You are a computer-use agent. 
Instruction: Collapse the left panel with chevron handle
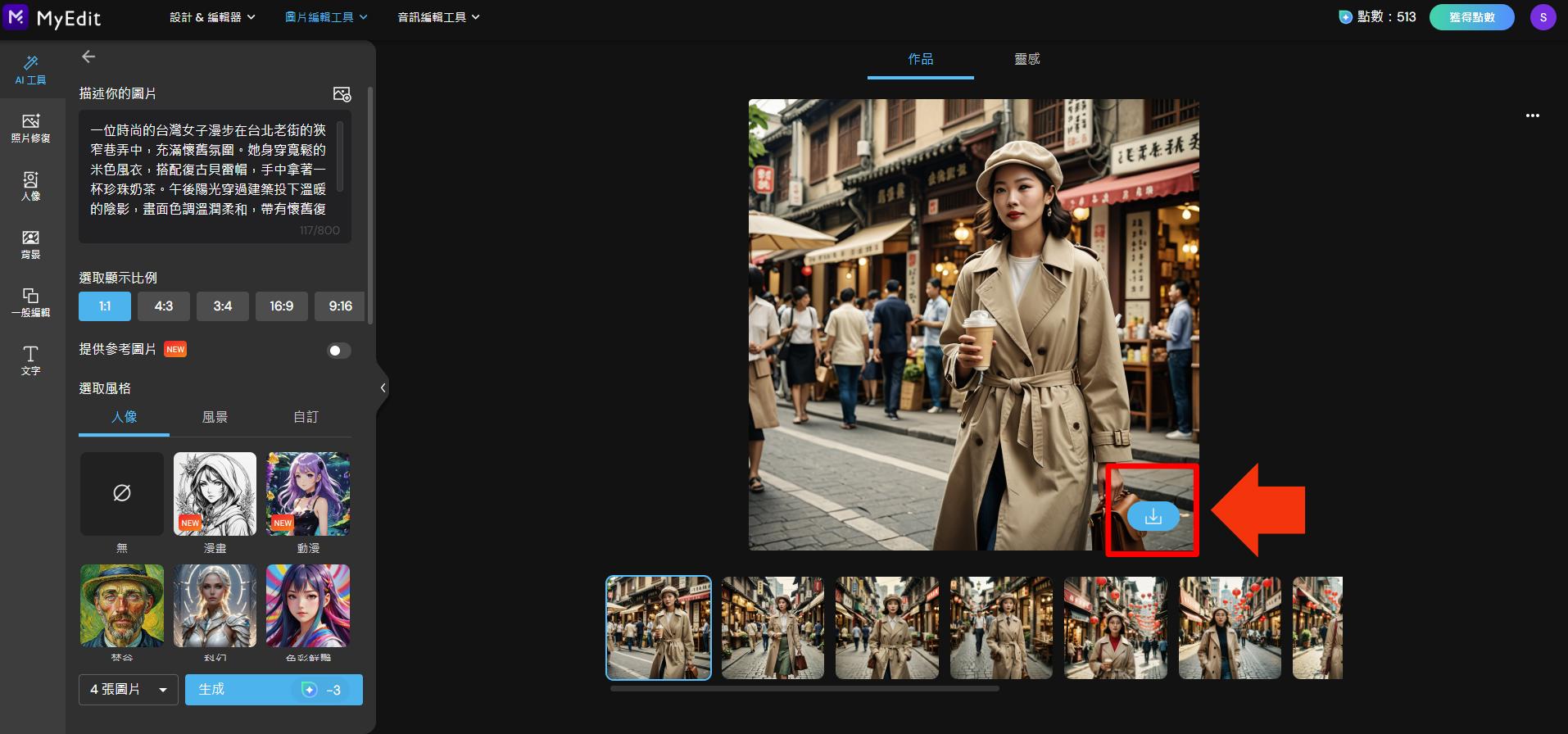[383, 387]
